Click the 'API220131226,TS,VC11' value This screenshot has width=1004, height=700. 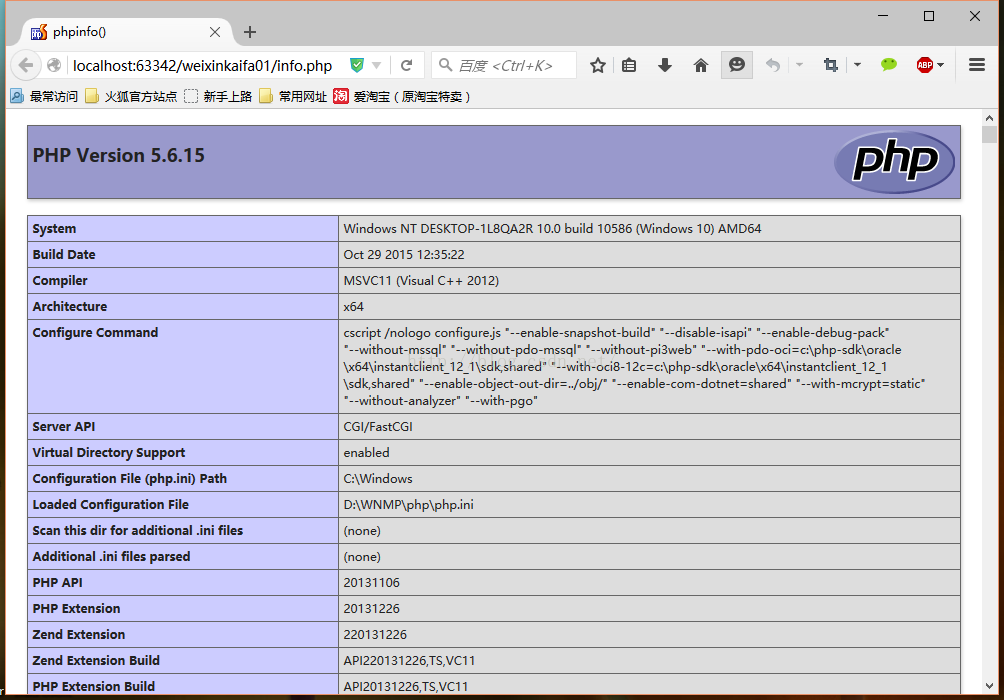[x=409, y=661]
